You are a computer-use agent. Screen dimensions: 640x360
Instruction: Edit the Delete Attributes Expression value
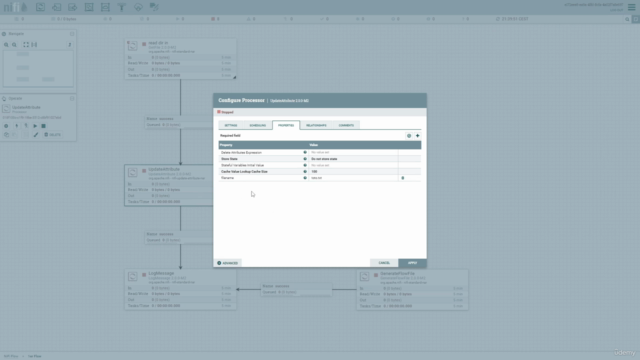coord(353,152)
